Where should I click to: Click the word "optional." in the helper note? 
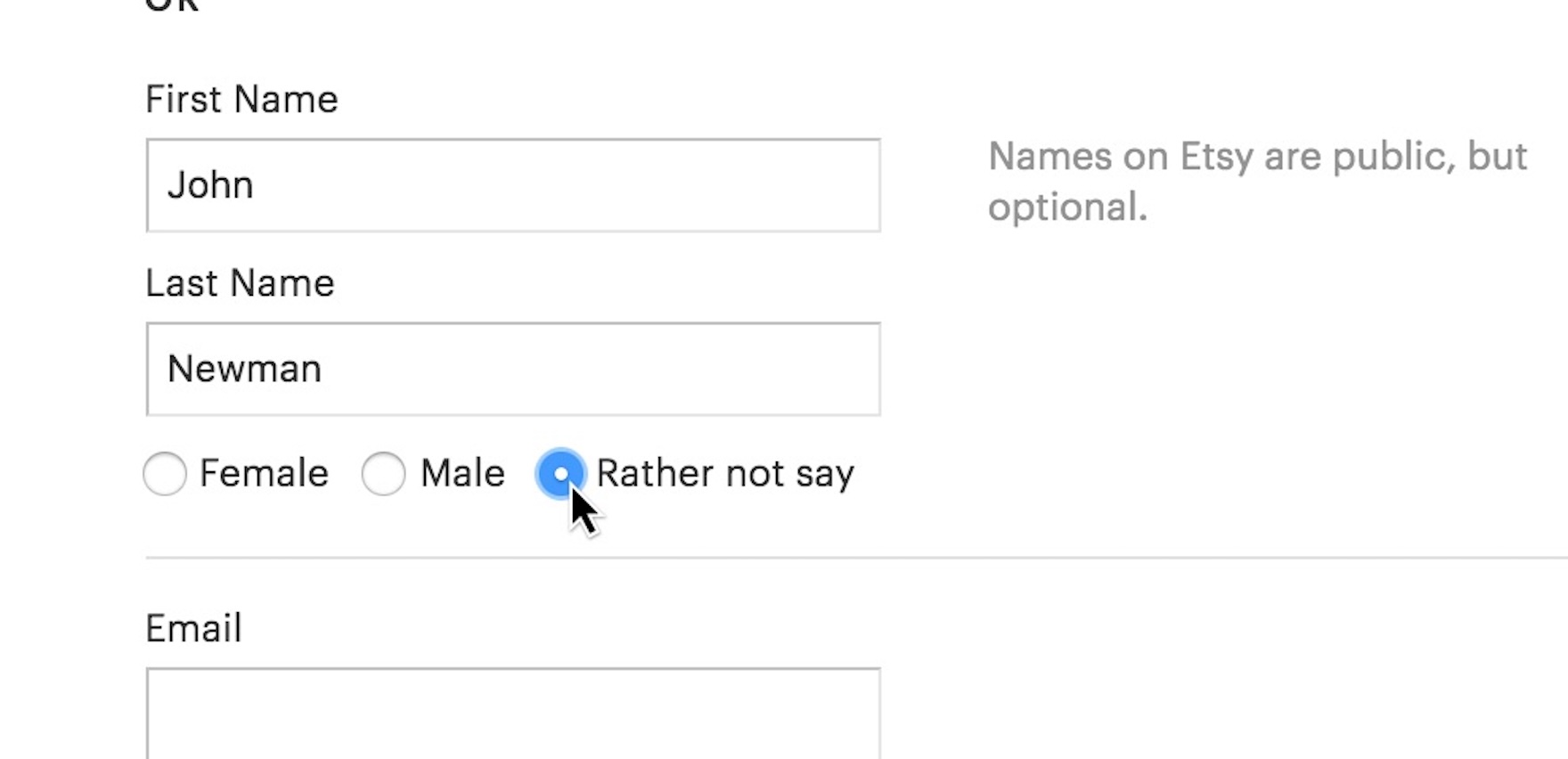point(1067,208)
